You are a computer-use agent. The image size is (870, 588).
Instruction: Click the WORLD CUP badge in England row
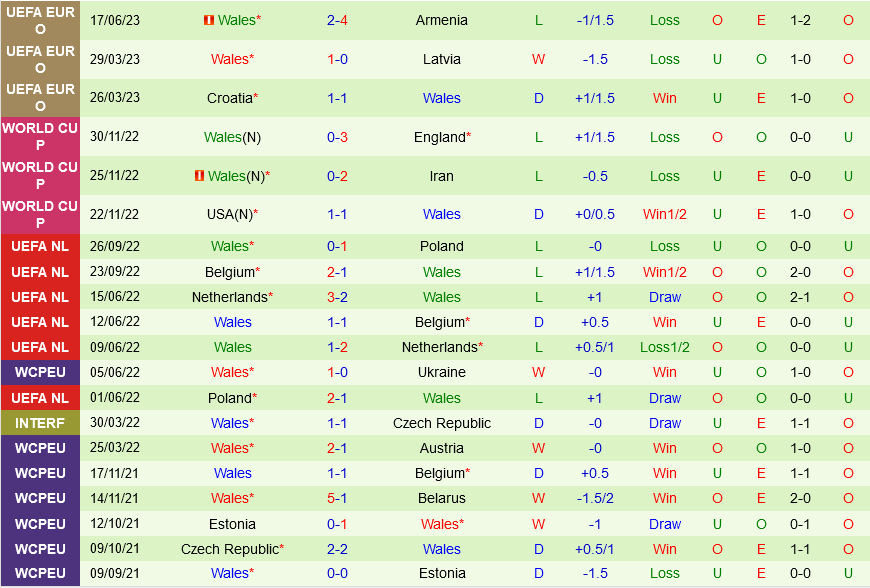[40, 137]
